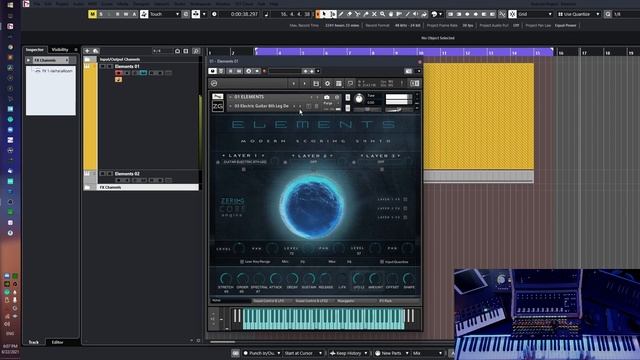The image size is (640, 360).
Task: Enable the Input Quantize checkbox
Action: (x=382, y=262)
